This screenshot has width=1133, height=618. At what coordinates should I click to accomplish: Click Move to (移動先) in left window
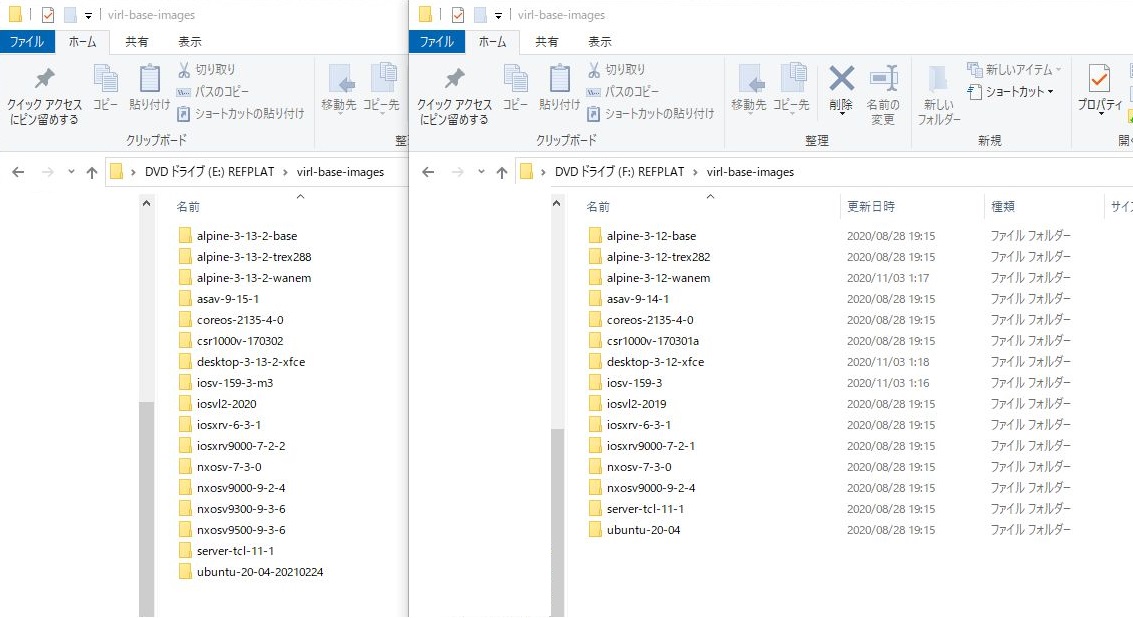point(339,87)
